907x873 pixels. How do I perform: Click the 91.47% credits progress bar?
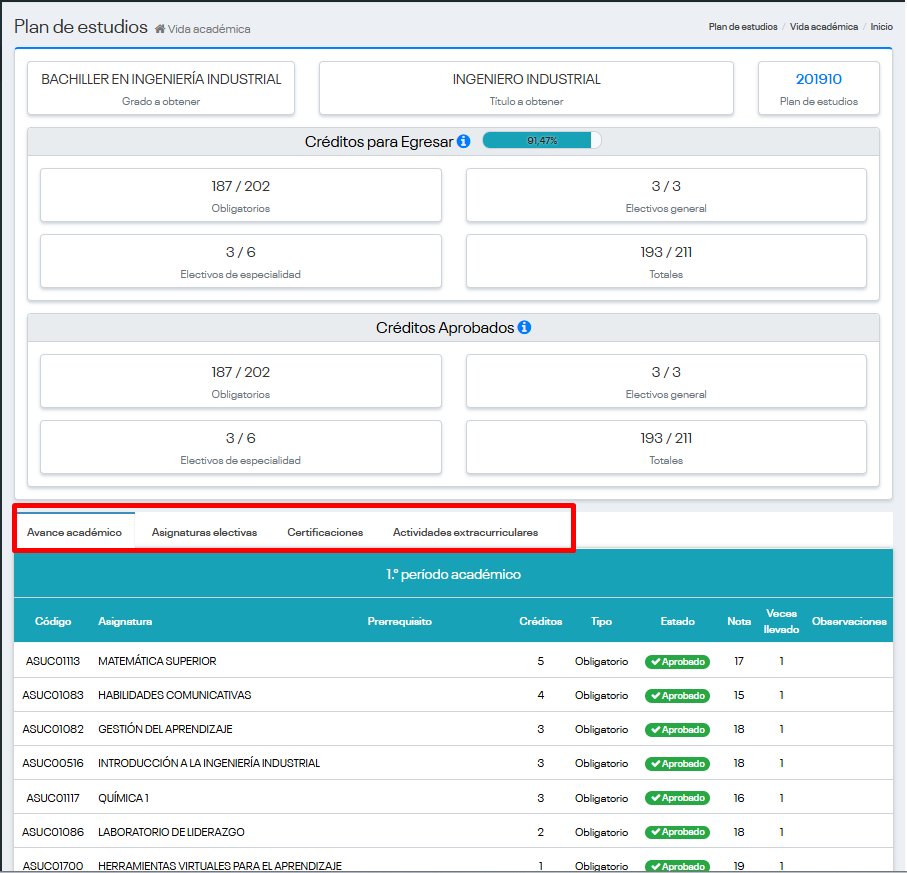point(541,141)
